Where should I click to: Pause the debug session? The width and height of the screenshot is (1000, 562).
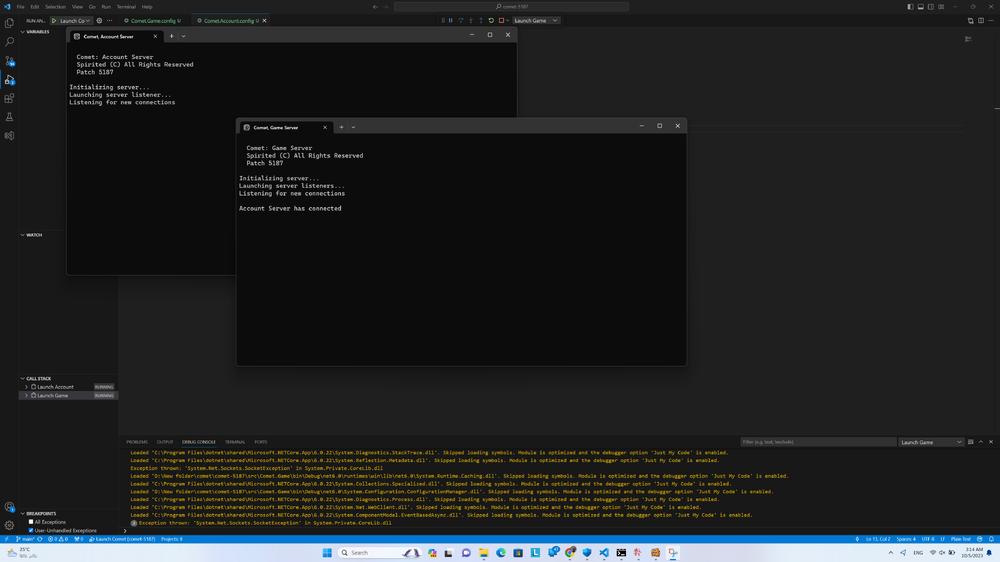tap(450, 20)
